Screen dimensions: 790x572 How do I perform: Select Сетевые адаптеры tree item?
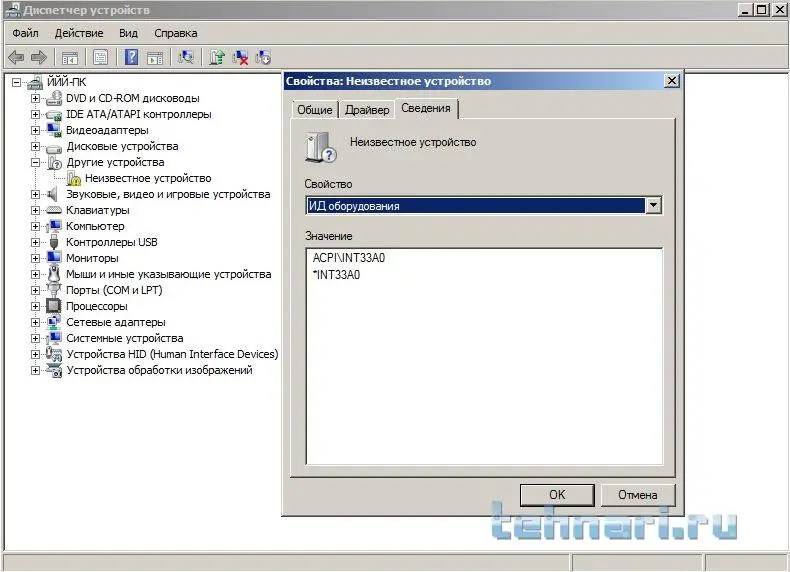(x=116, y=322)
